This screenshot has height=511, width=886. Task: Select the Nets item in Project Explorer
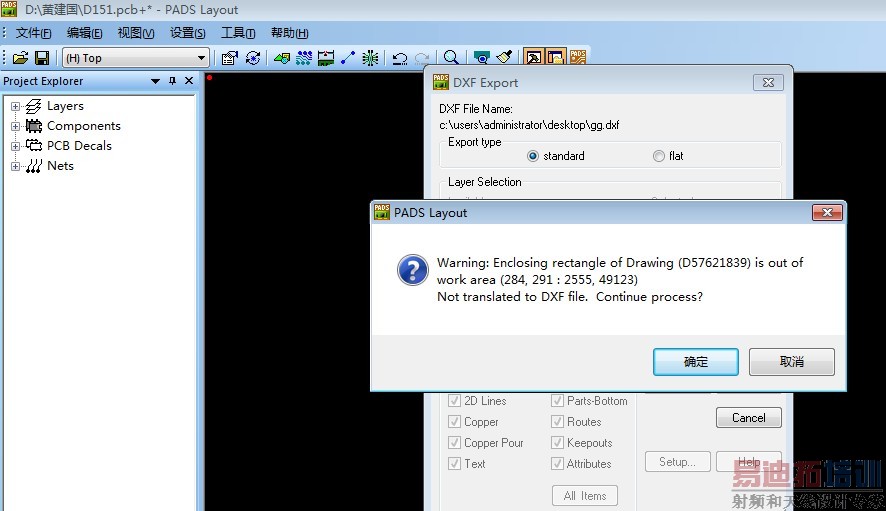click(60, 166)
